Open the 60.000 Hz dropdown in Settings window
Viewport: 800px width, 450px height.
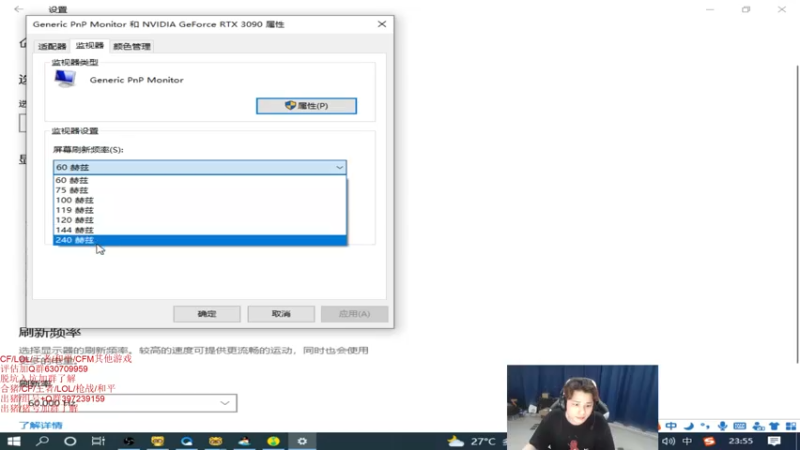tap(128, 403)
